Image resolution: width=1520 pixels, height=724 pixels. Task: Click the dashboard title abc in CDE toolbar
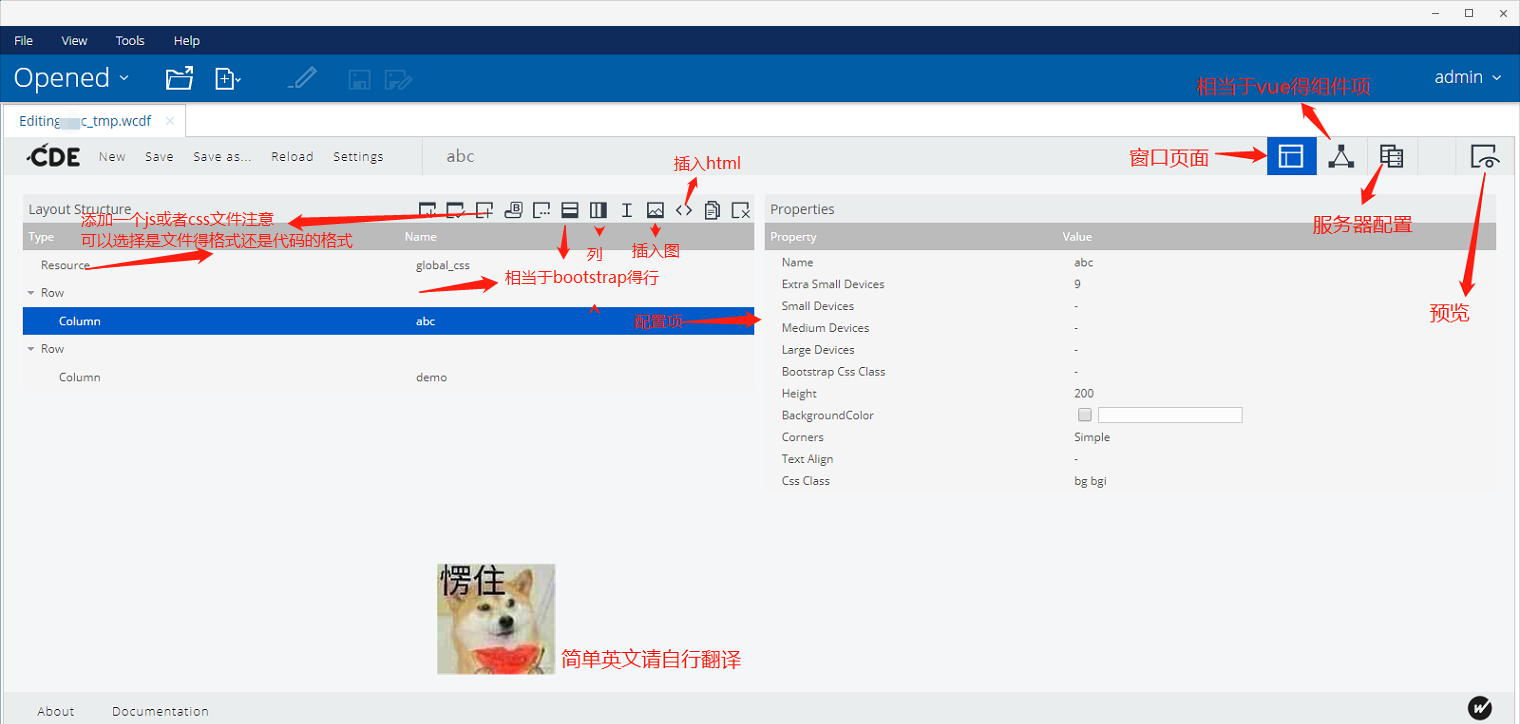click(460, 156)
